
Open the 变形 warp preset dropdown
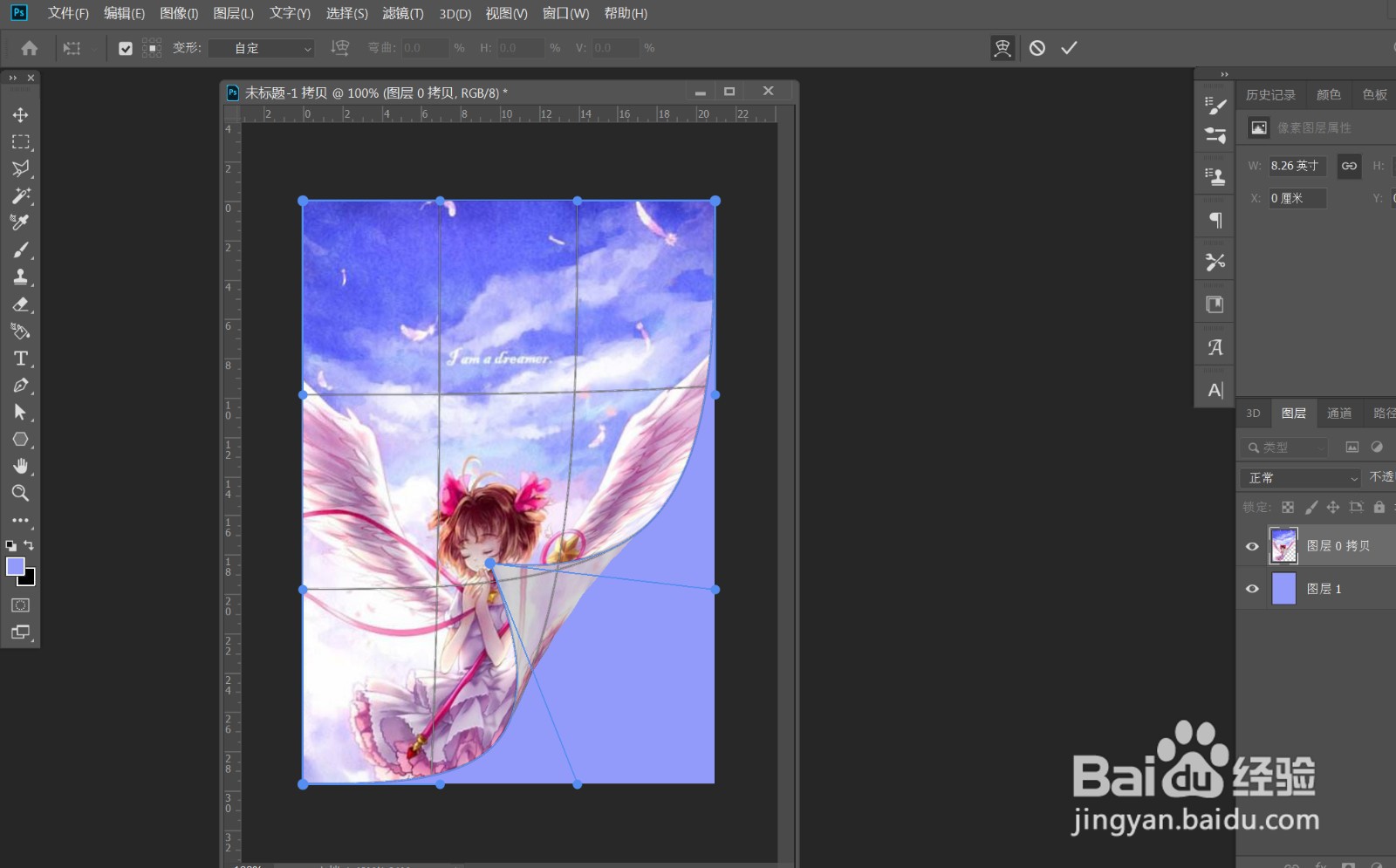click(x=262, y=48)
